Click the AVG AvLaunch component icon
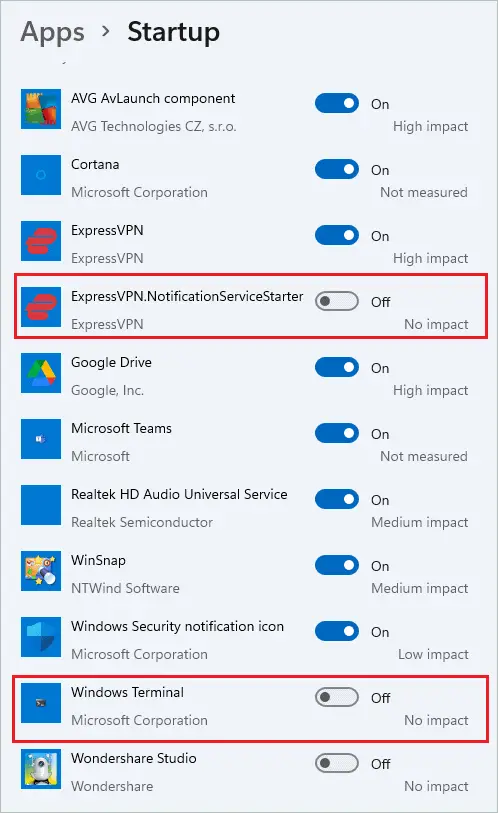The image size is (498, 813). (x=41, y=109)
